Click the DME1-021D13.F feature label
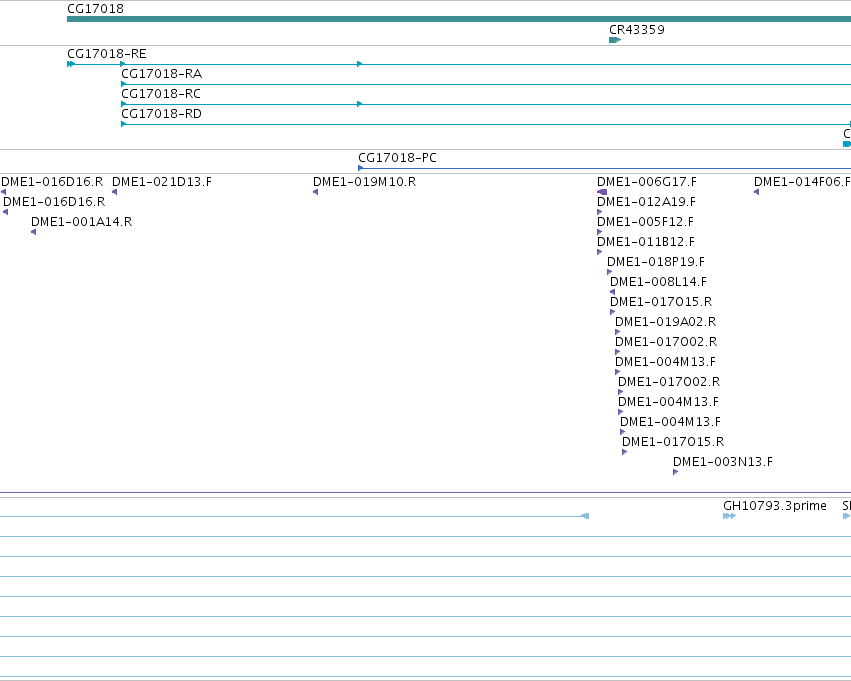Viewport: 851px width, 681px height. (x=162, y=182)
